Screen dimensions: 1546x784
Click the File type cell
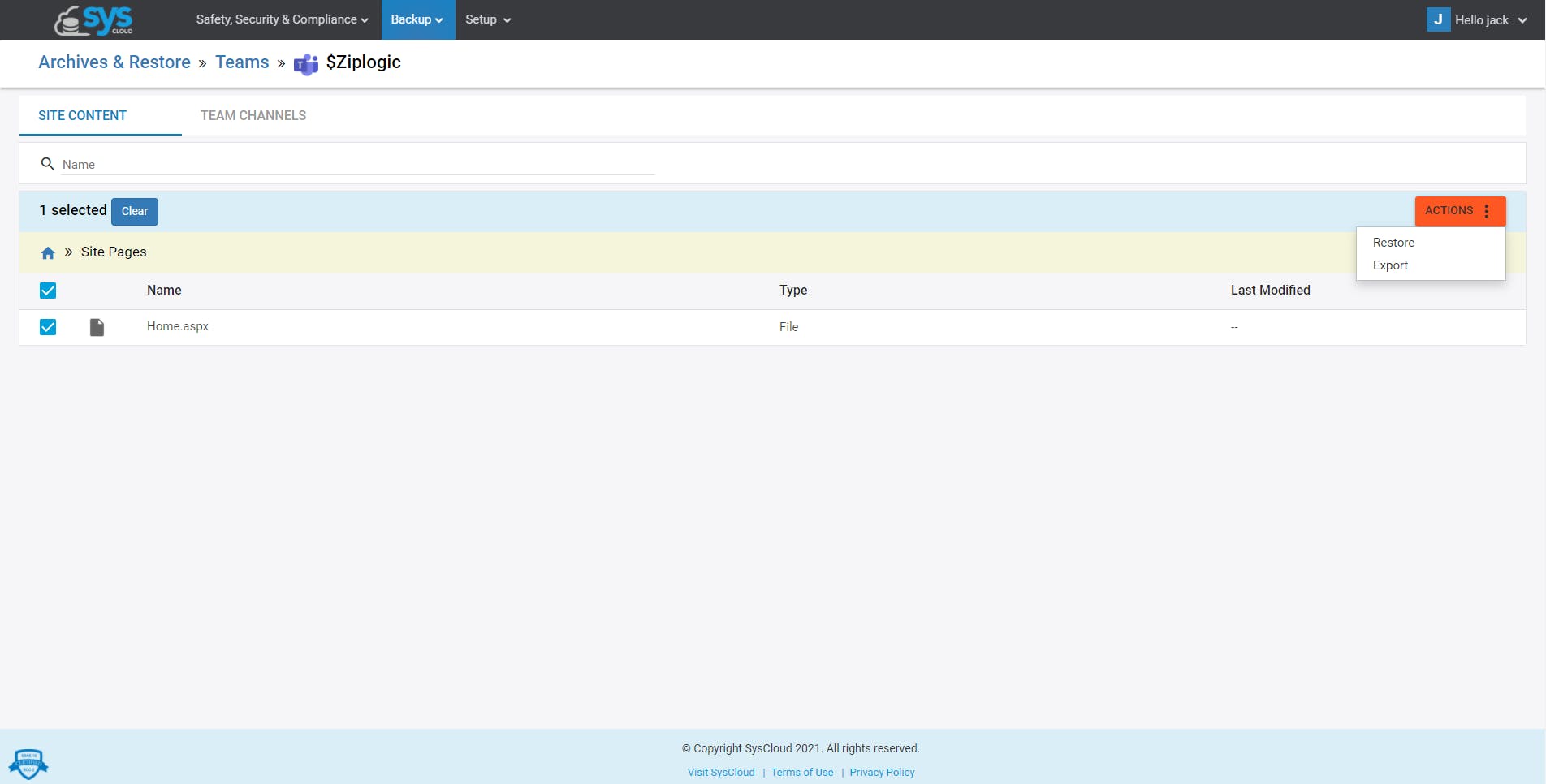[x=788, y=327]
